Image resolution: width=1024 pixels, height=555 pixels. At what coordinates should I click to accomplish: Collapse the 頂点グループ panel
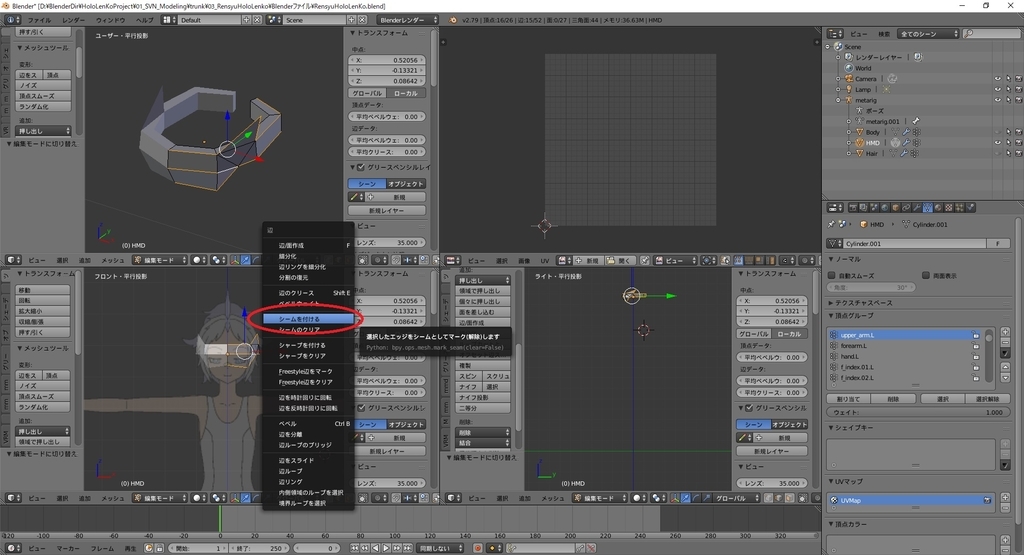point(831,315)
